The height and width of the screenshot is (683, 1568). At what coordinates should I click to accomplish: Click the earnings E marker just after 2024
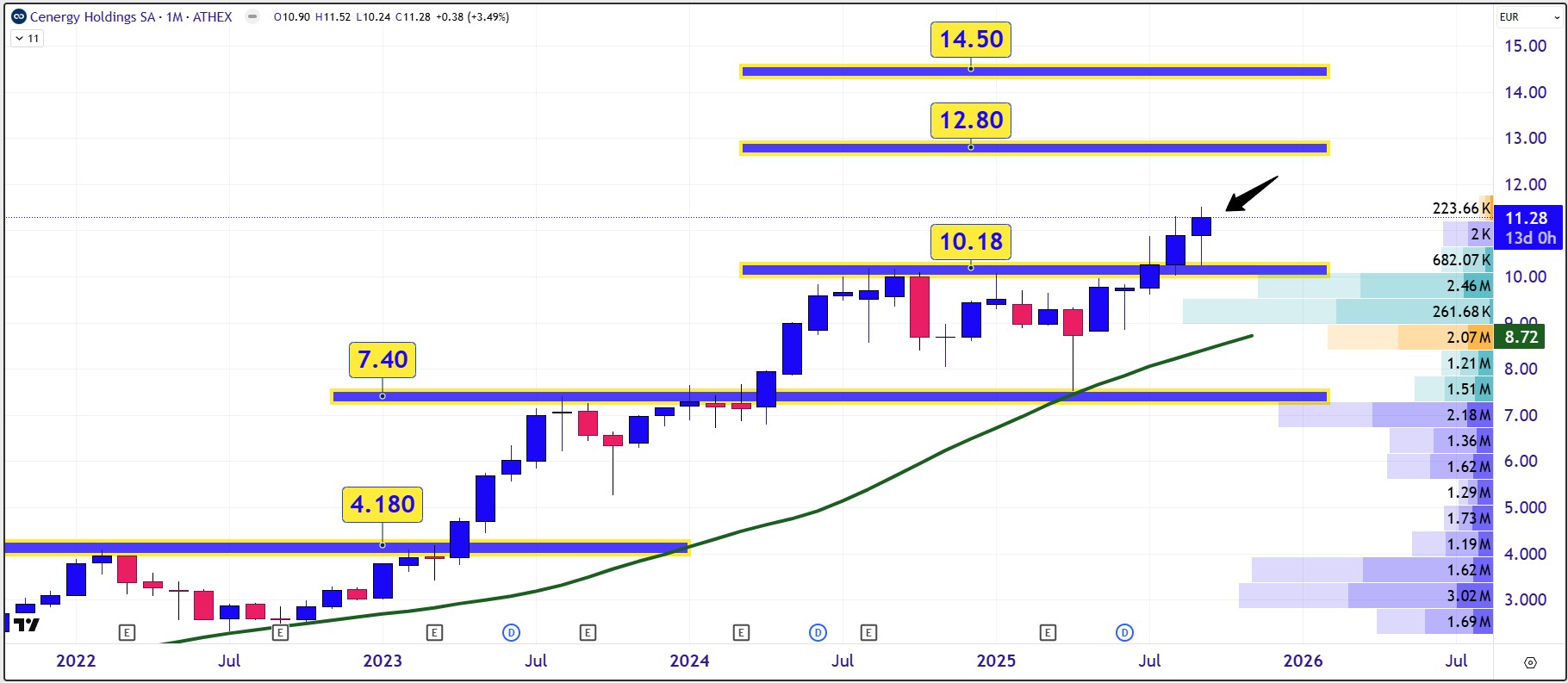tap(741, 633)
